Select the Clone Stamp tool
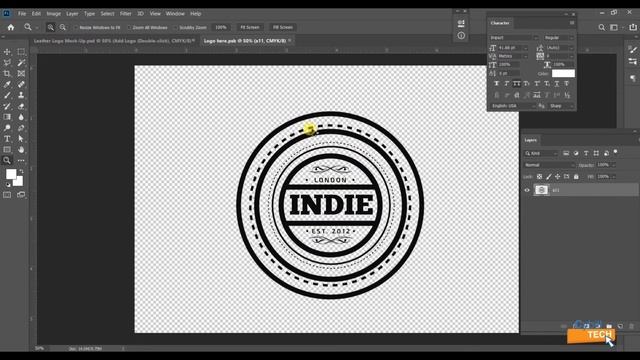 (x=21, y=95)
